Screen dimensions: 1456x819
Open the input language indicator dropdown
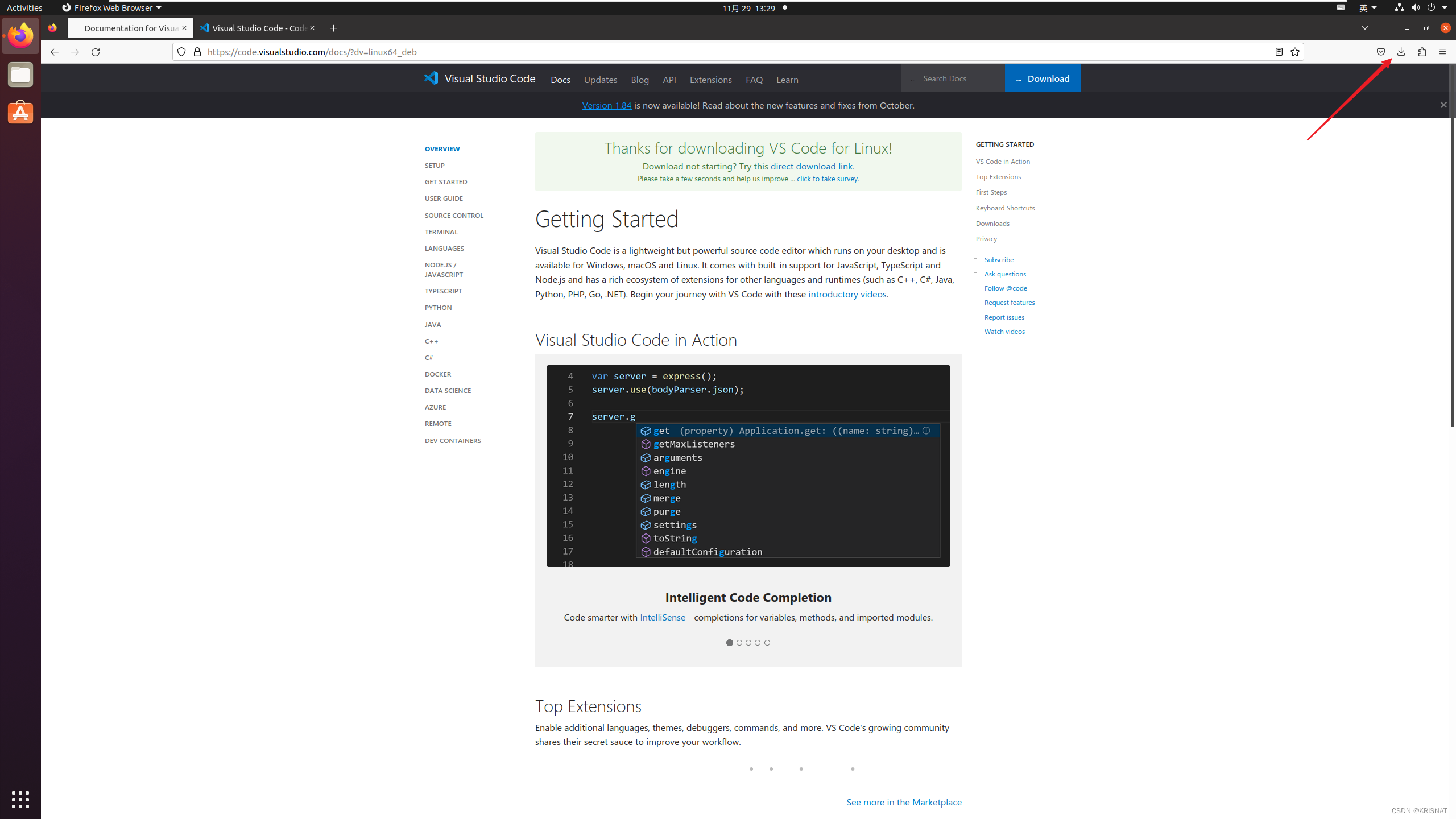tap(1367, 8)
